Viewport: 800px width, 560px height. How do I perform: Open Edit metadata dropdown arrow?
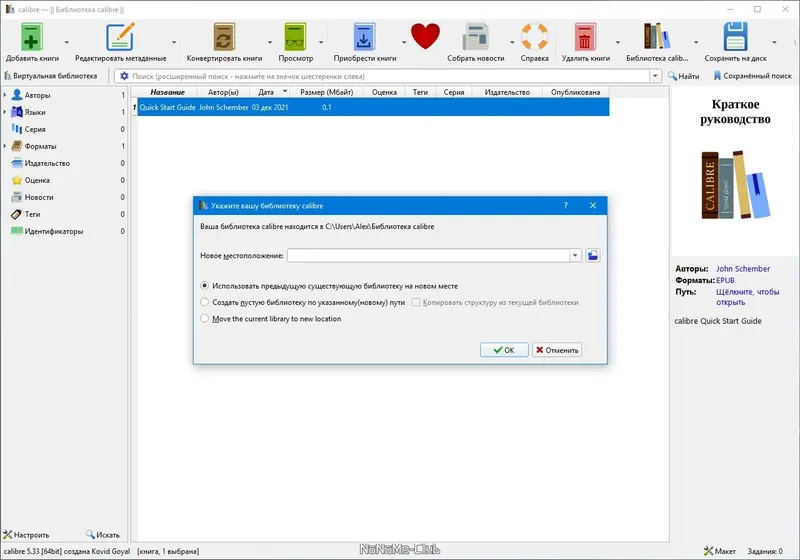pos(174,42)
